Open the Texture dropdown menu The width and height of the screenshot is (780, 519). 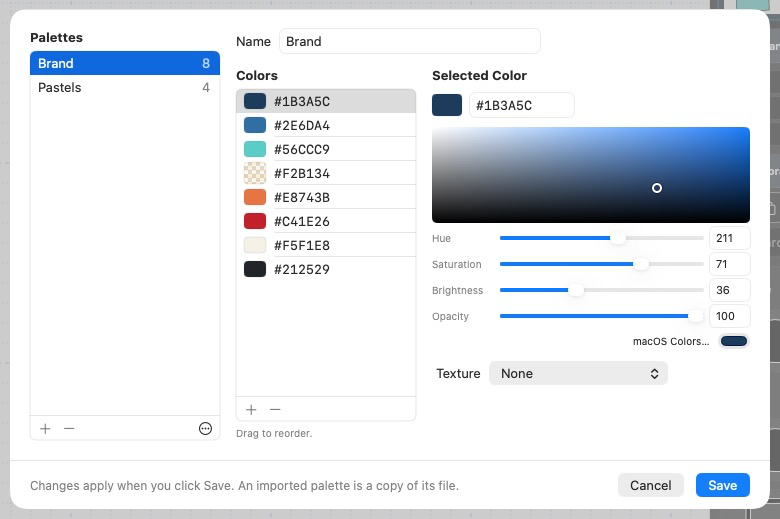(578, 373)
